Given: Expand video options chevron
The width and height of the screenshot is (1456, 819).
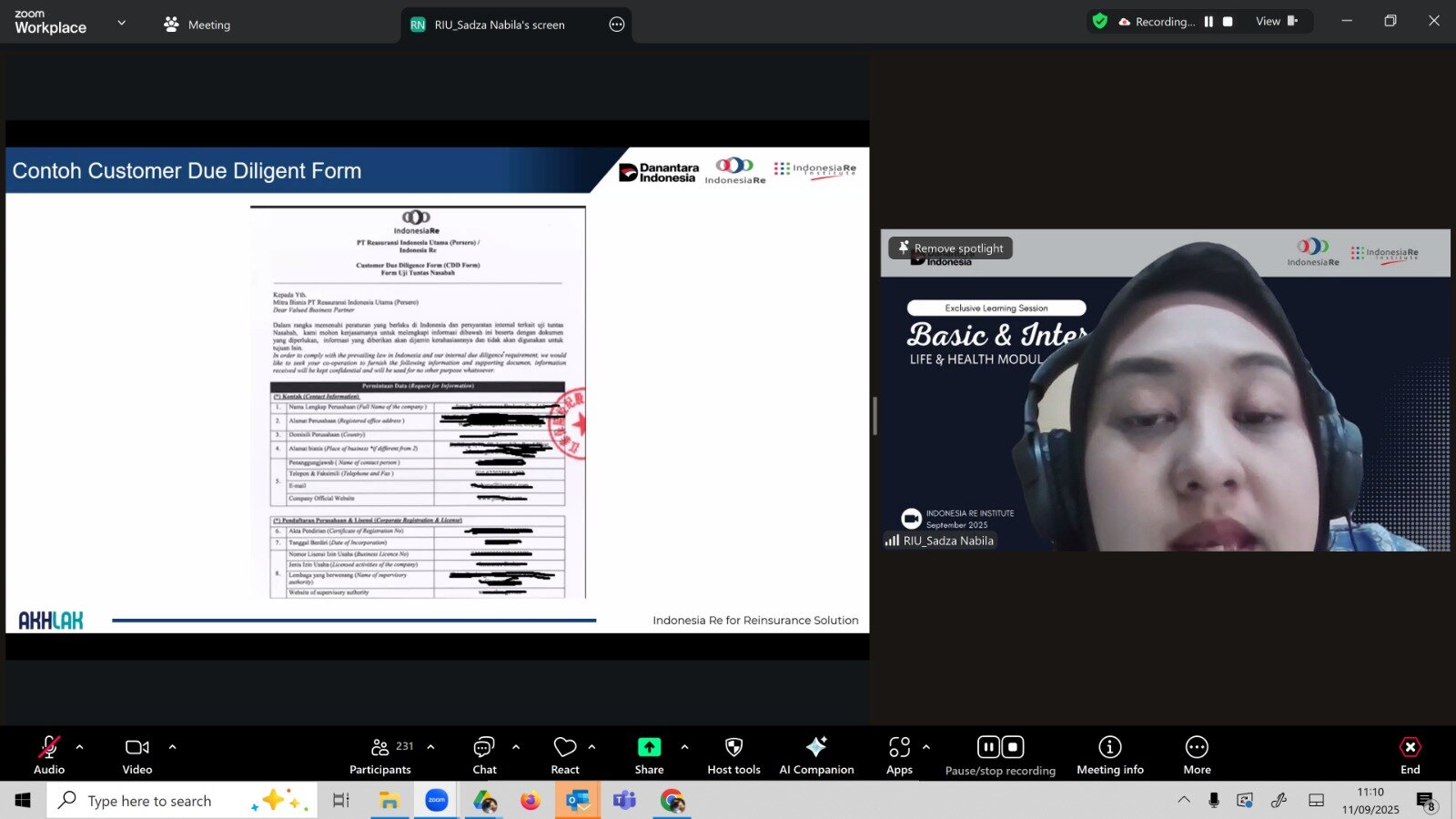Looking at the screenshot, I should pos(172,747).
